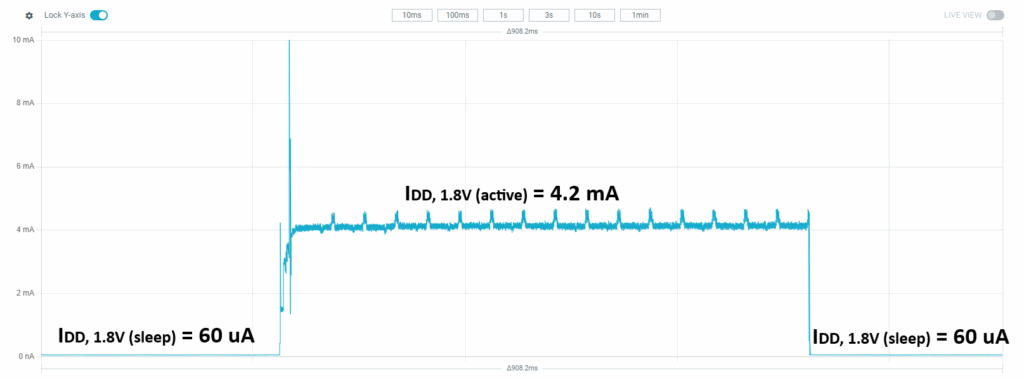
Task: Click the 6 mA y-axis label
Action: (x=25, y=166)
